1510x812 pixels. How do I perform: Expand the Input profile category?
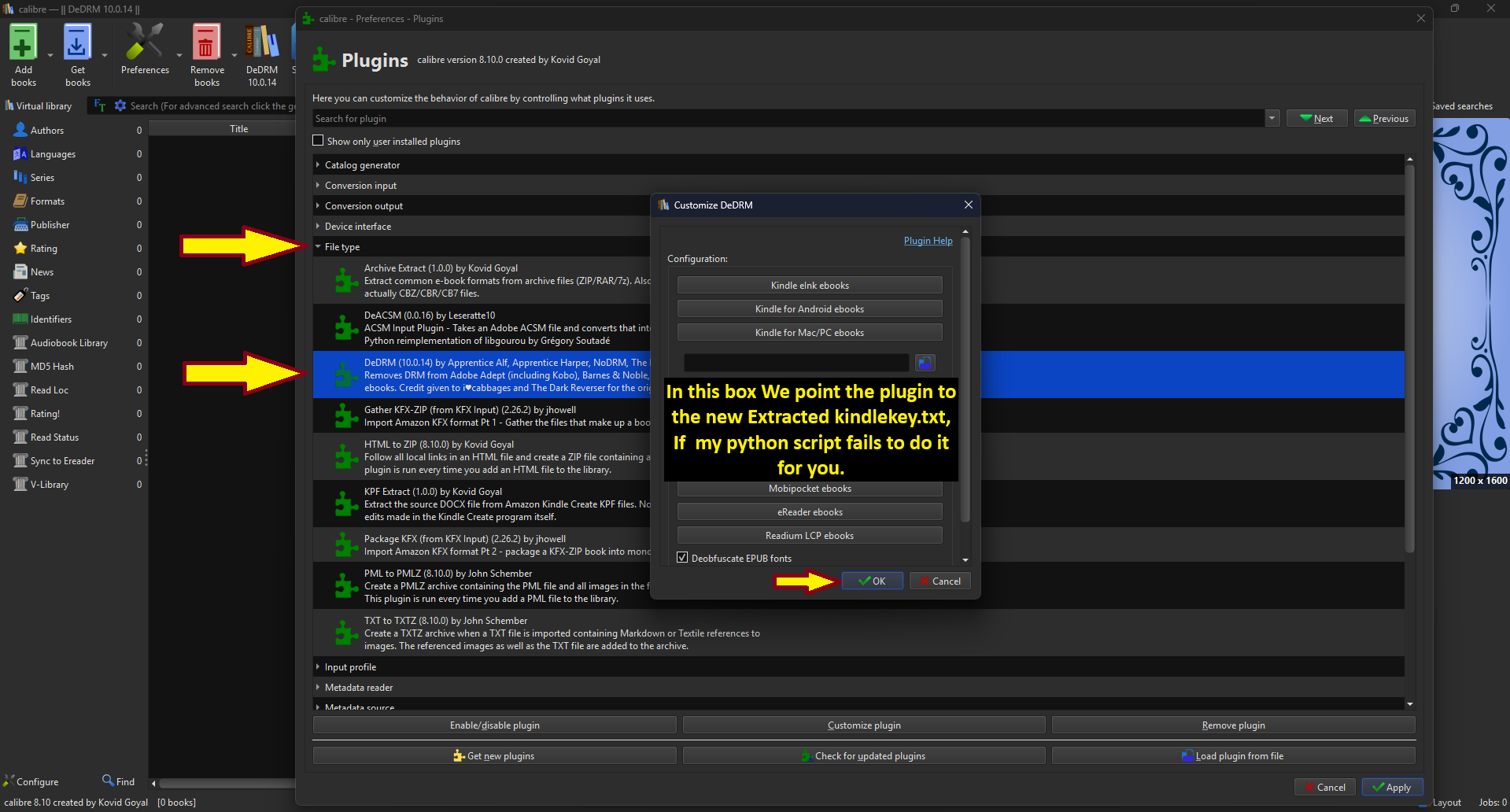tap(318, 667)
